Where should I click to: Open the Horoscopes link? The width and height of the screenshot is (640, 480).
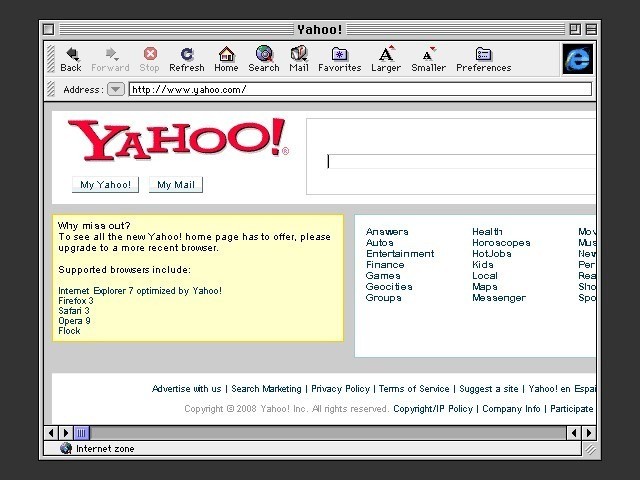pos(501,242)
